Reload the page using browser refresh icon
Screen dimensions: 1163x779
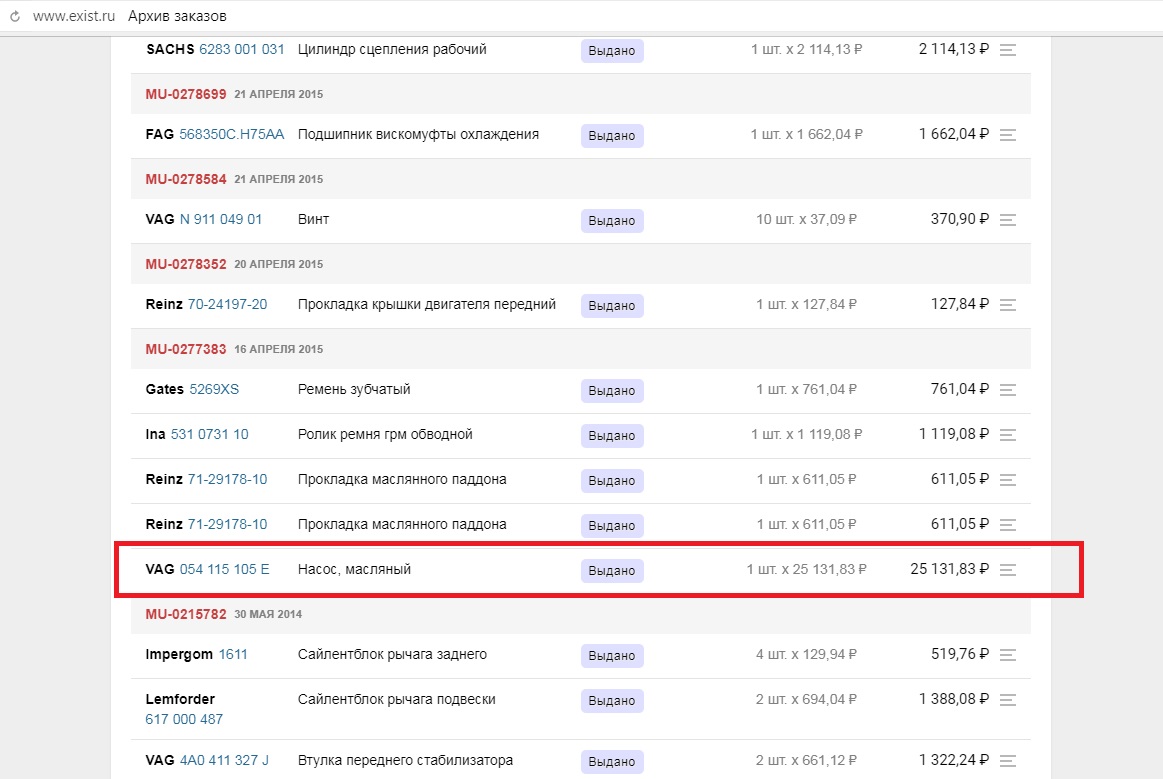pyautogui.click(x=15, y=17)
